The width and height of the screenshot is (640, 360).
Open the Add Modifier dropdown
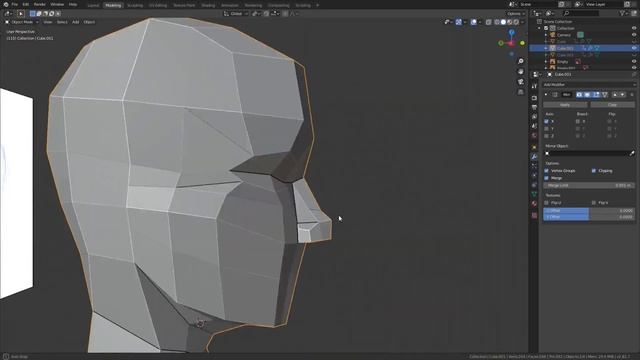click(589, 84)
